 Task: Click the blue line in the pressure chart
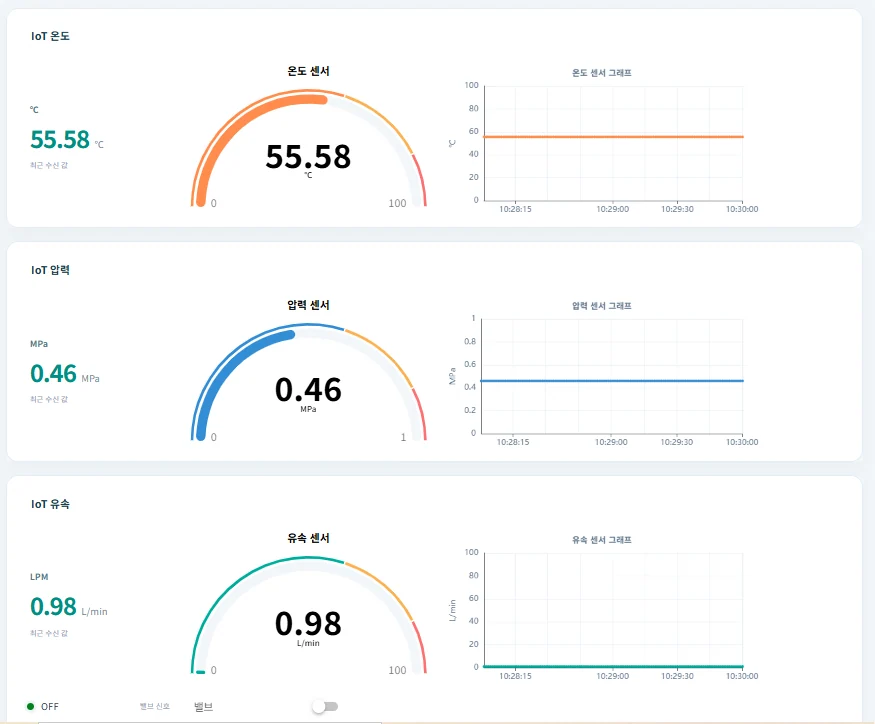pos(612,381)
